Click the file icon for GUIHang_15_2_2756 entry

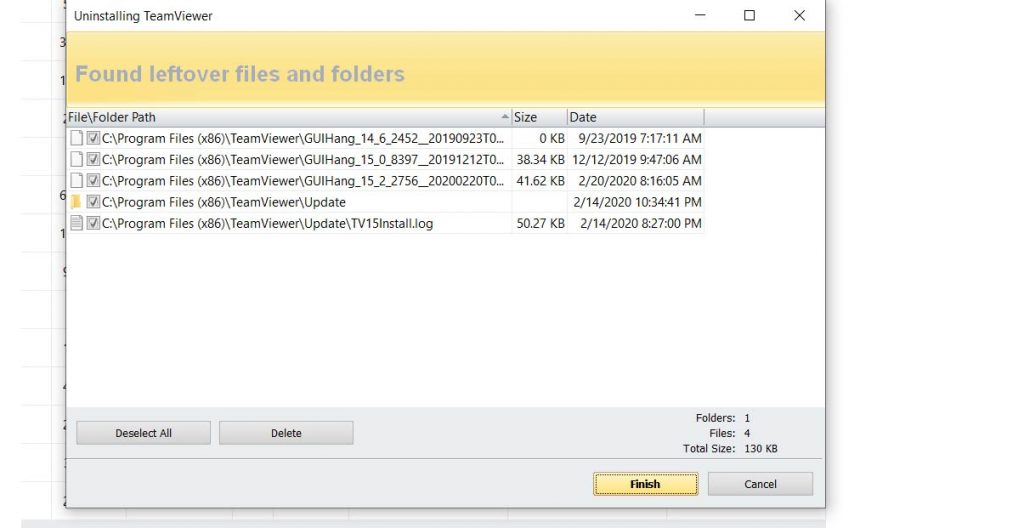pos(77,181)
